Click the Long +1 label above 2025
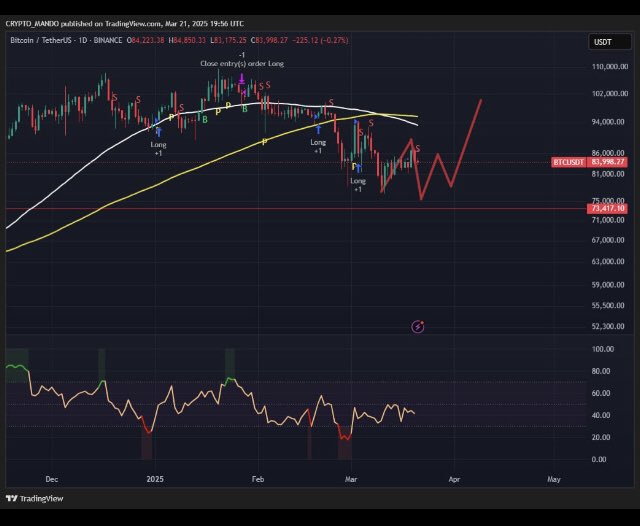 [x=158, y=149]
